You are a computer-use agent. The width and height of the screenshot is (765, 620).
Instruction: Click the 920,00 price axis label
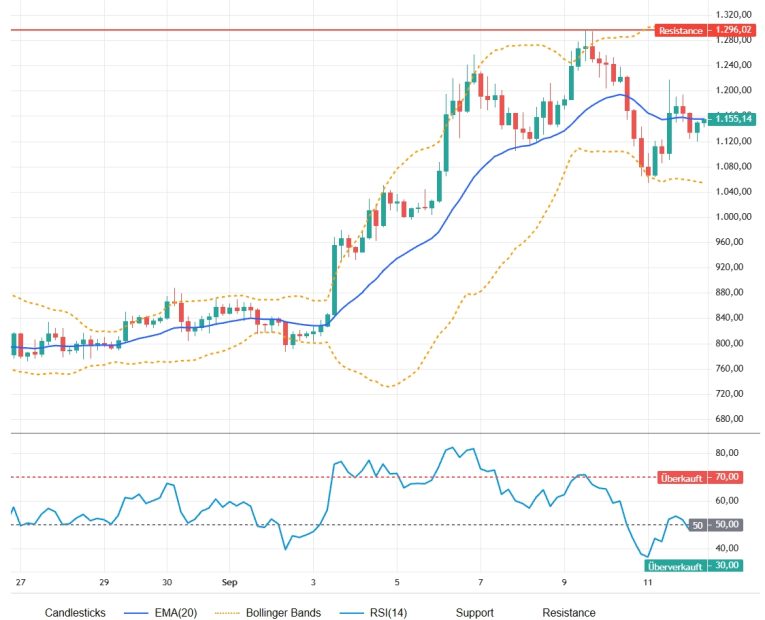(729, 267)
